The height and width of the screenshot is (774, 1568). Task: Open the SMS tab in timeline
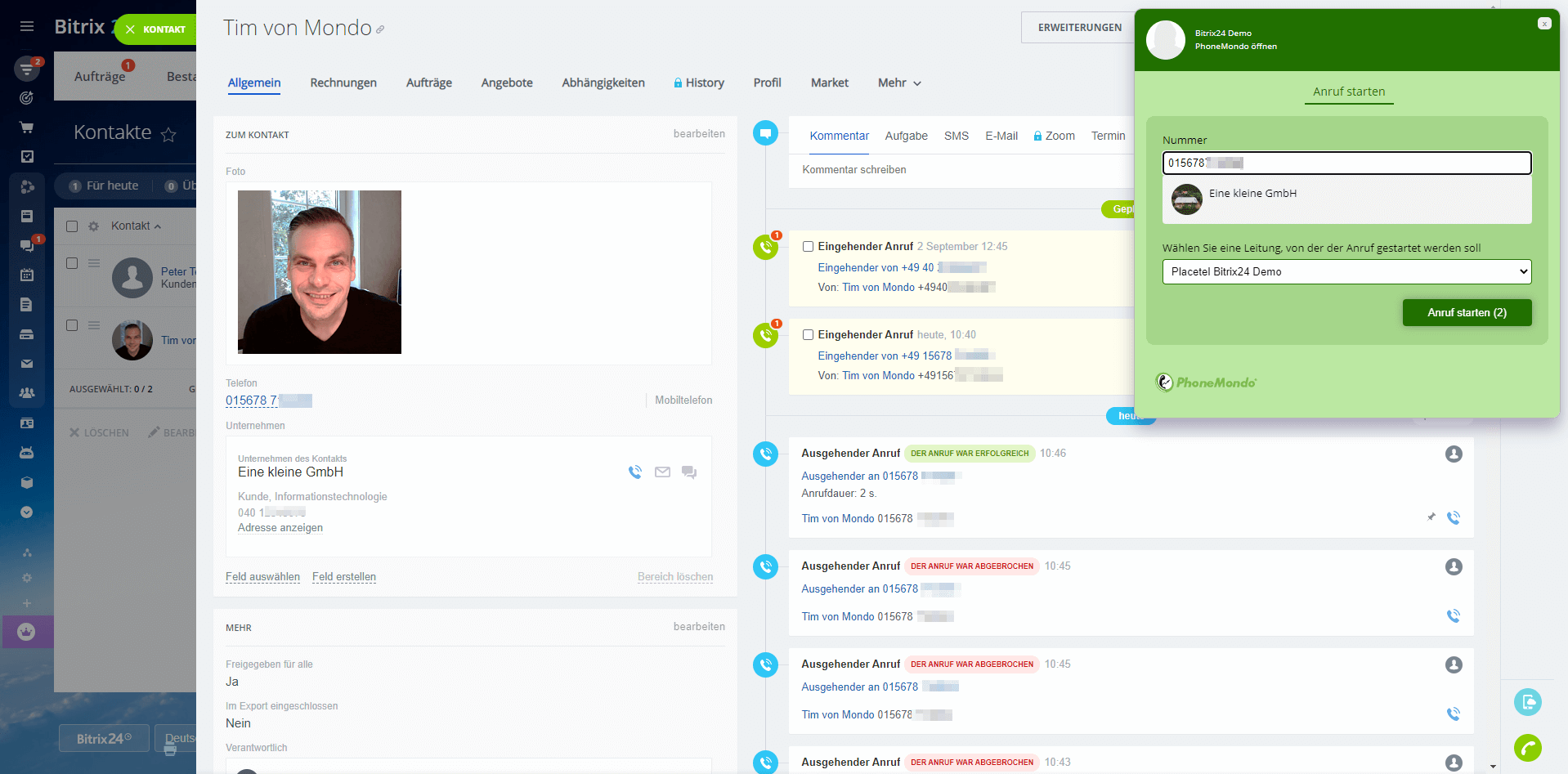click(956, 136)
